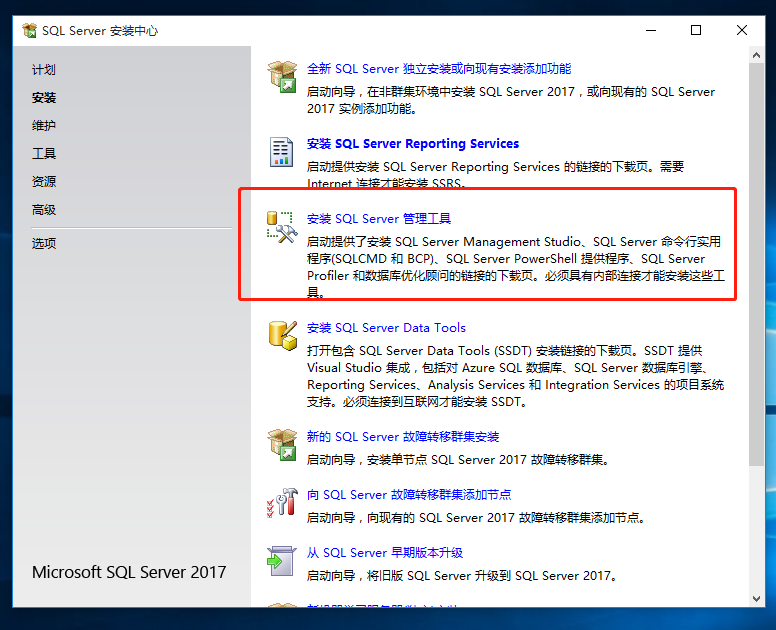Open 从 SQL Server 早期版本升级 link
The height and width of the screenshot is (630, 776).
385,552
